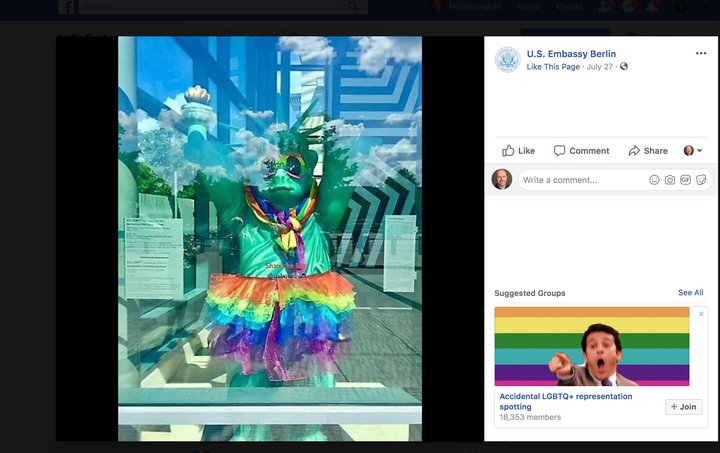Image resolution: width=720 pixels, height=453 pixels.
Task: Open the commenting-as profile dropdown
Action: 693,151
